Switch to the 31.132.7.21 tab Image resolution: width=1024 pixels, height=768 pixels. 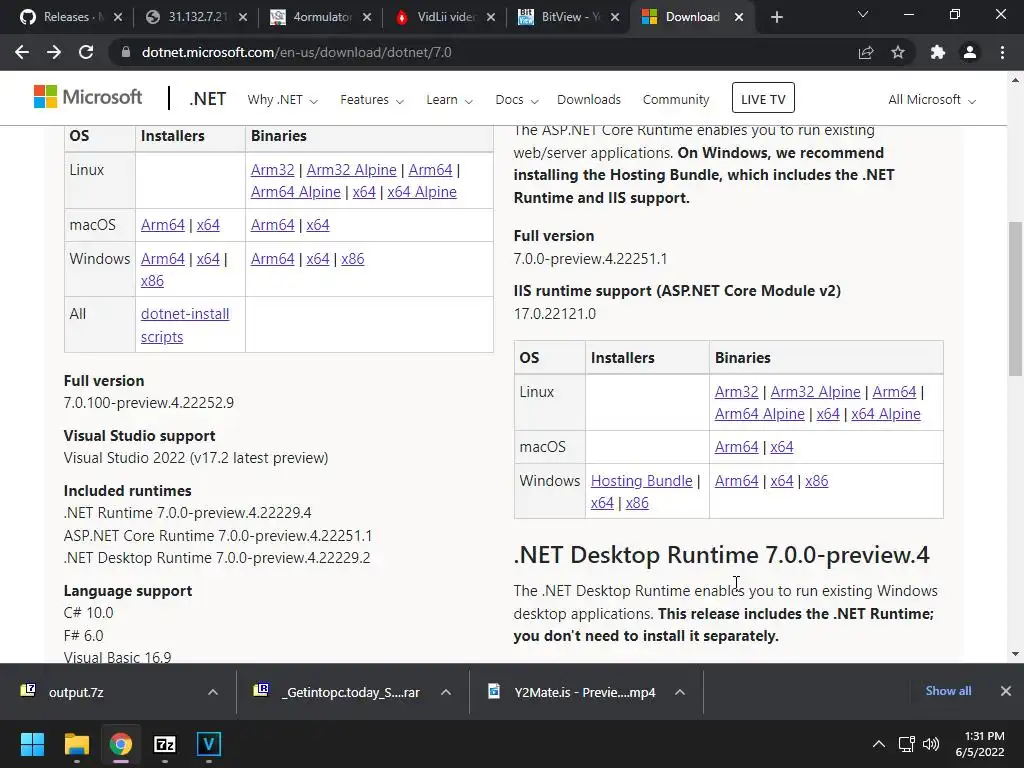[x=189, y=17]
